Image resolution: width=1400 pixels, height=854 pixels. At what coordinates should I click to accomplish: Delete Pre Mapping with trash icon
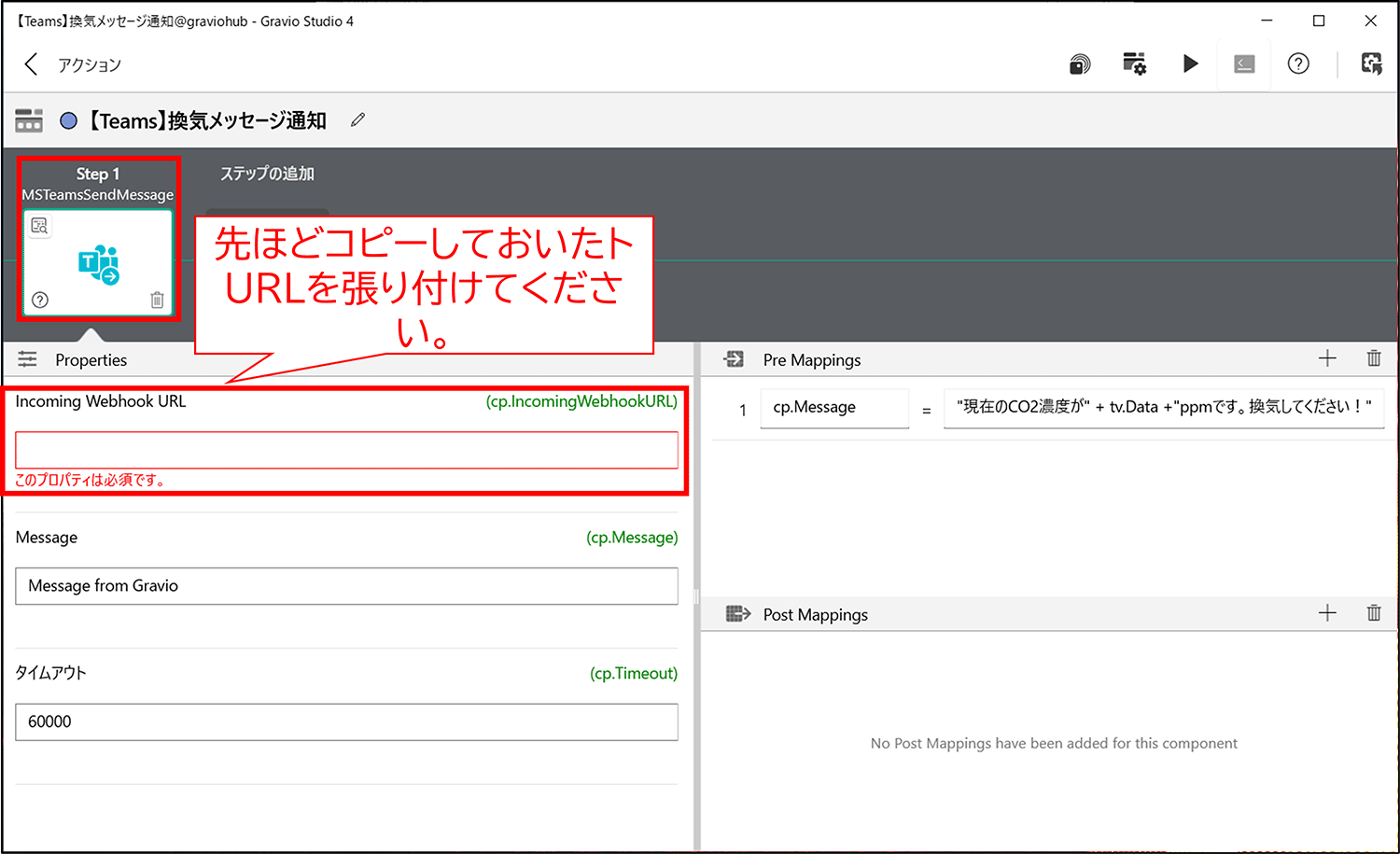point(1374,358)
